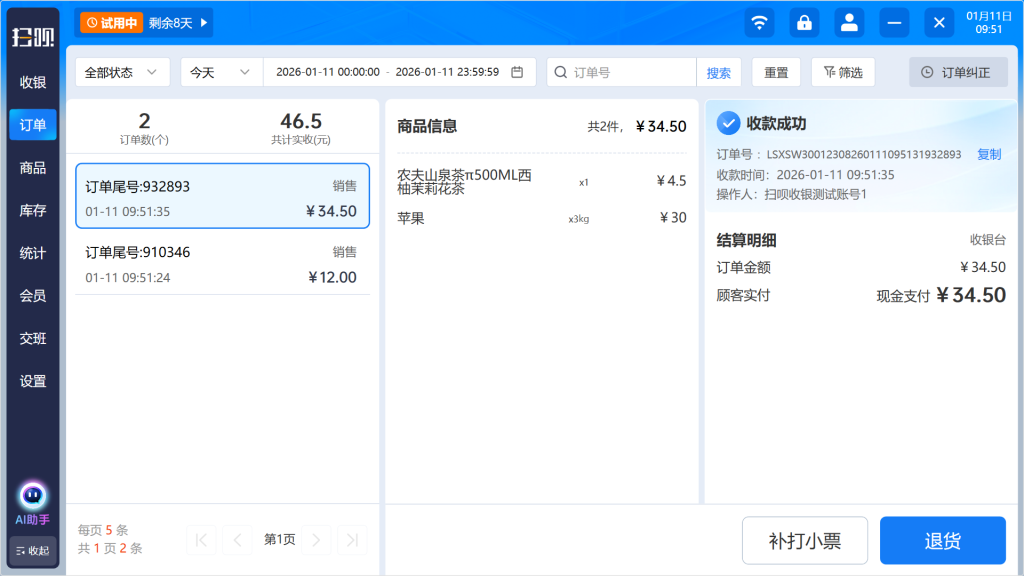Expand the trial 剩余8天 arrow

205,22
